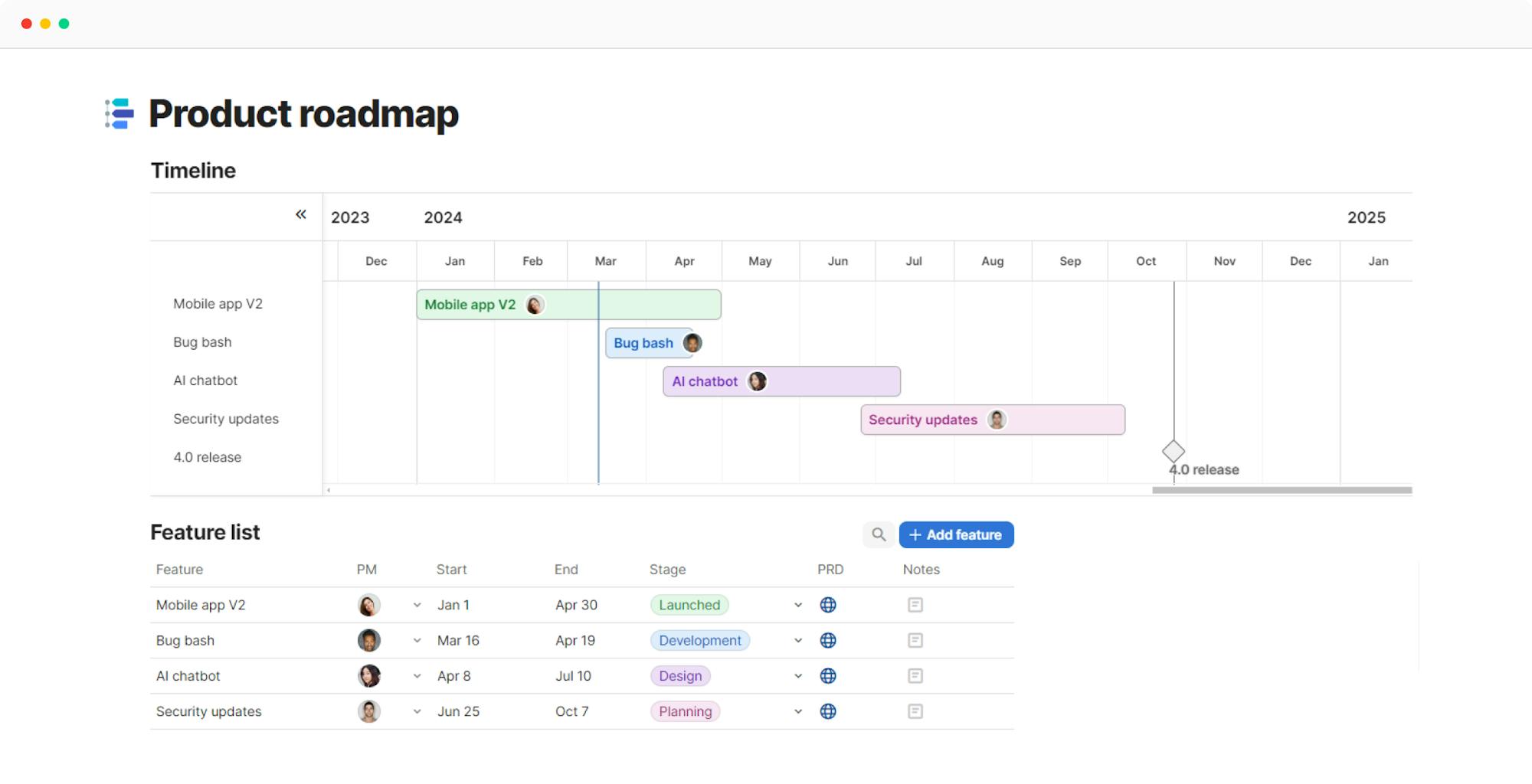Open notes icon for Bug bash row
1532x784 pixels.
click(x=915, y=640)
